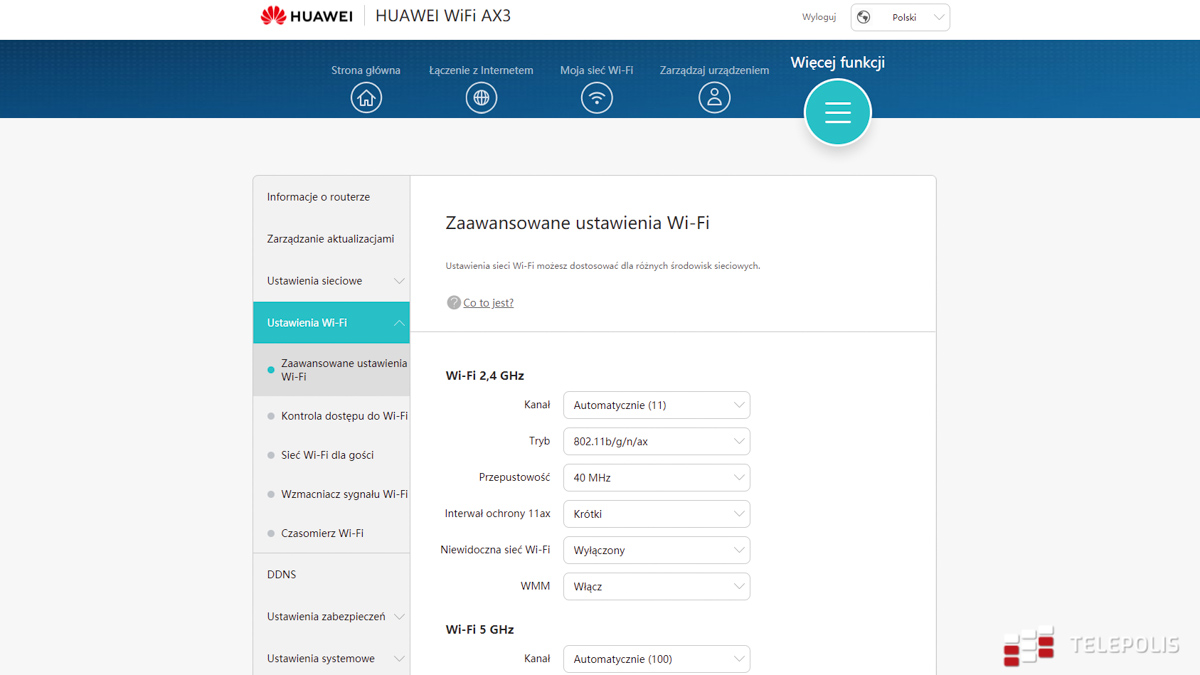Open the Kanal dropdown for Wi-Fi 2,4 GHz
The height and width of the screenshot is (675, 1200).
[x=656, y=405]
